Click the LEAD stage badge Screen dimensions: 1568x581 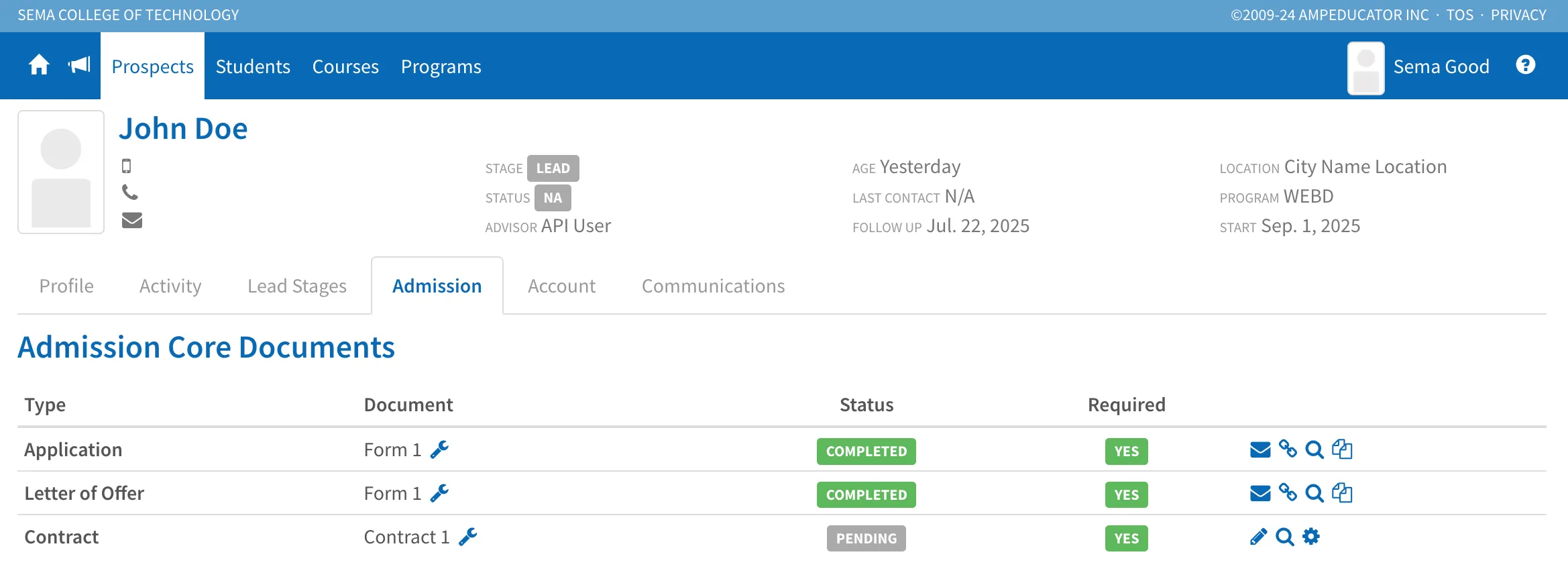click(553, 168)
